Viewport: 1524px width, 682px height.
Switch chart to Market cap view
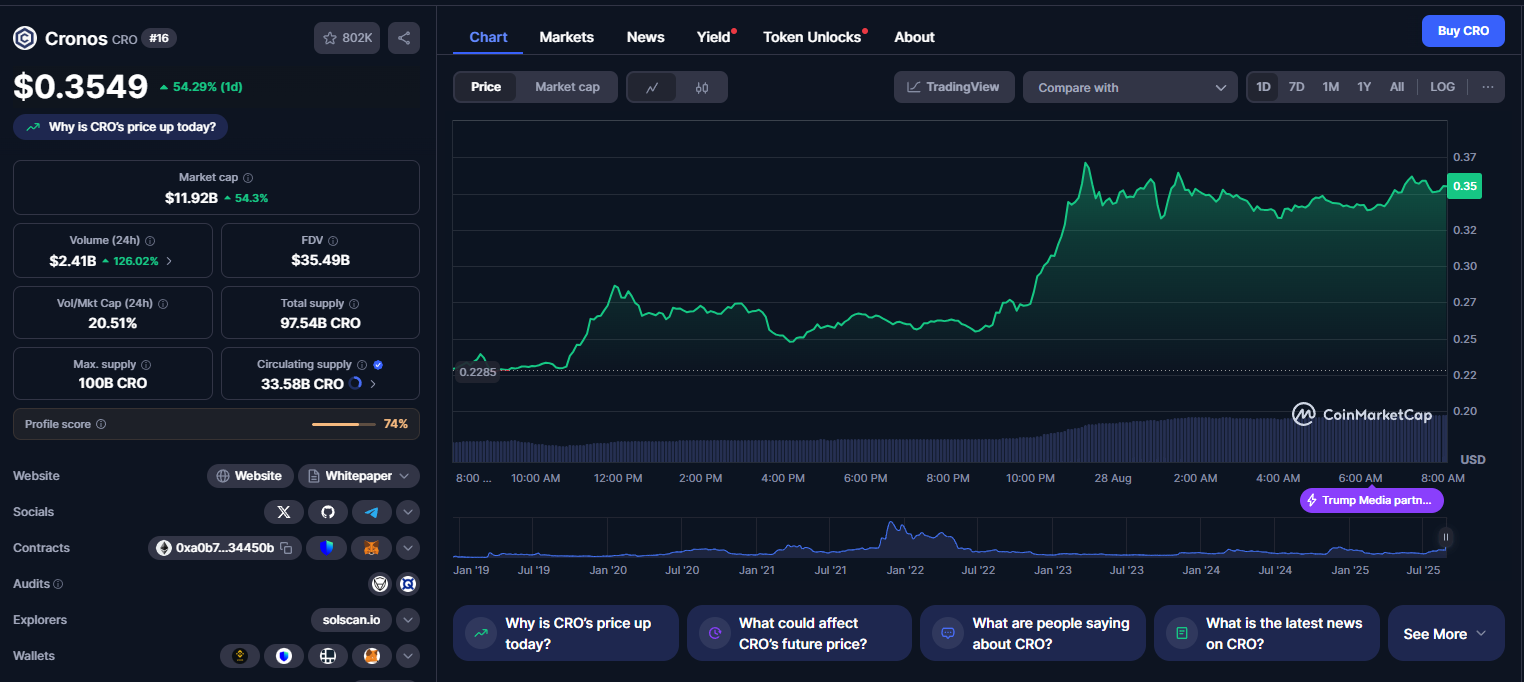pyautogui.click(x=567, y=87)
